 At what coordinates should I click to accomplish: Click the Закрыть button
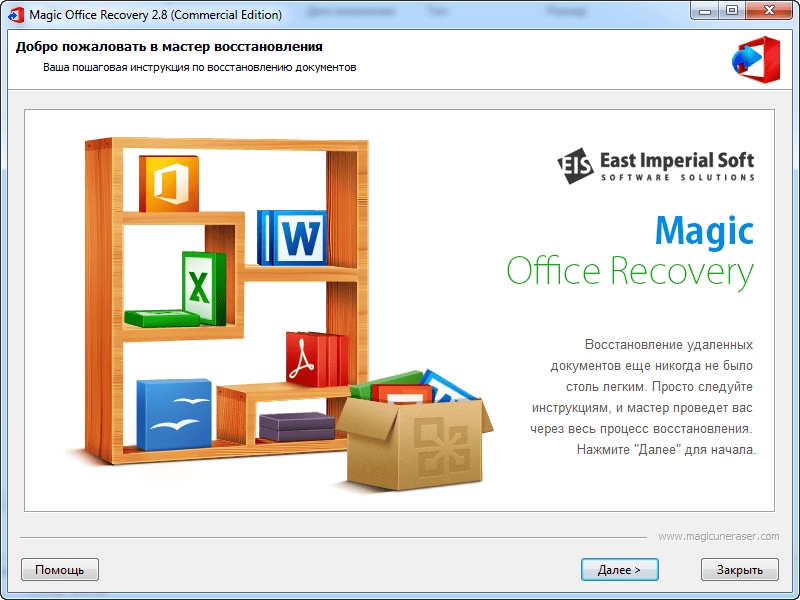click(739, 569)
